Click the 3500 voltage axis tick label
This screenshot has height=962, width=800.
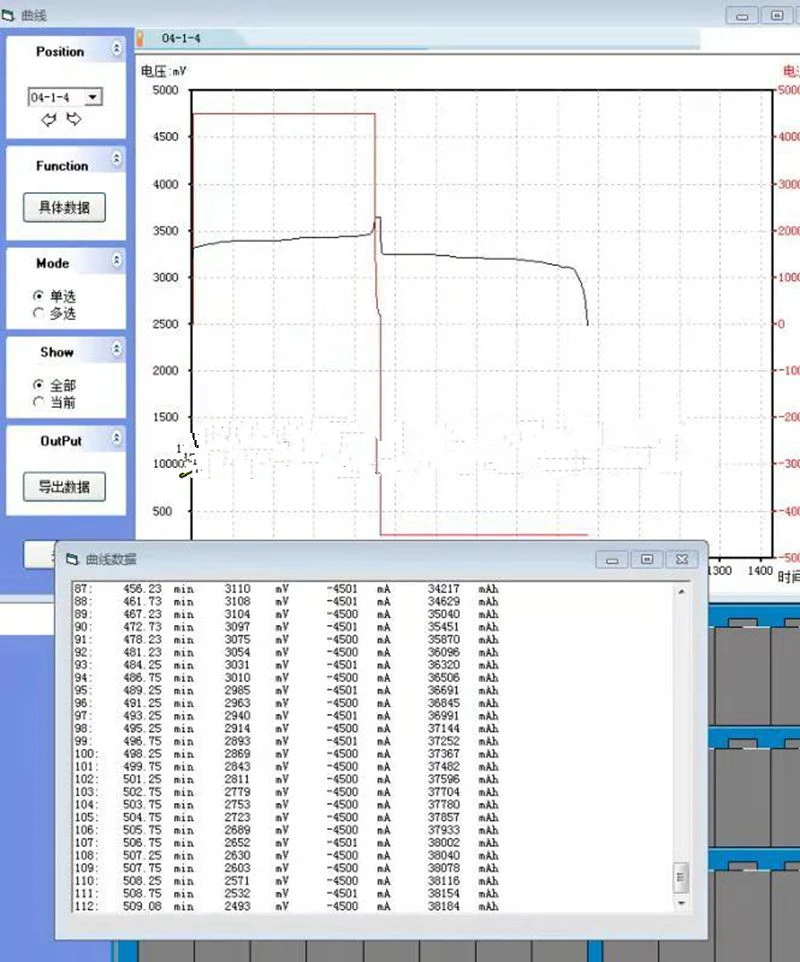coord(165,231)
